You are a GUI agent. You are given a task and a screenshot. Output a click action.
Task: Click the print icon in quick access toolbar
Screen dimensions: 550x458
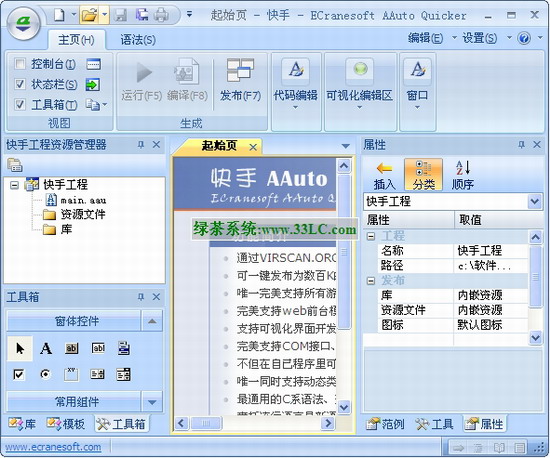coord(162,15)
